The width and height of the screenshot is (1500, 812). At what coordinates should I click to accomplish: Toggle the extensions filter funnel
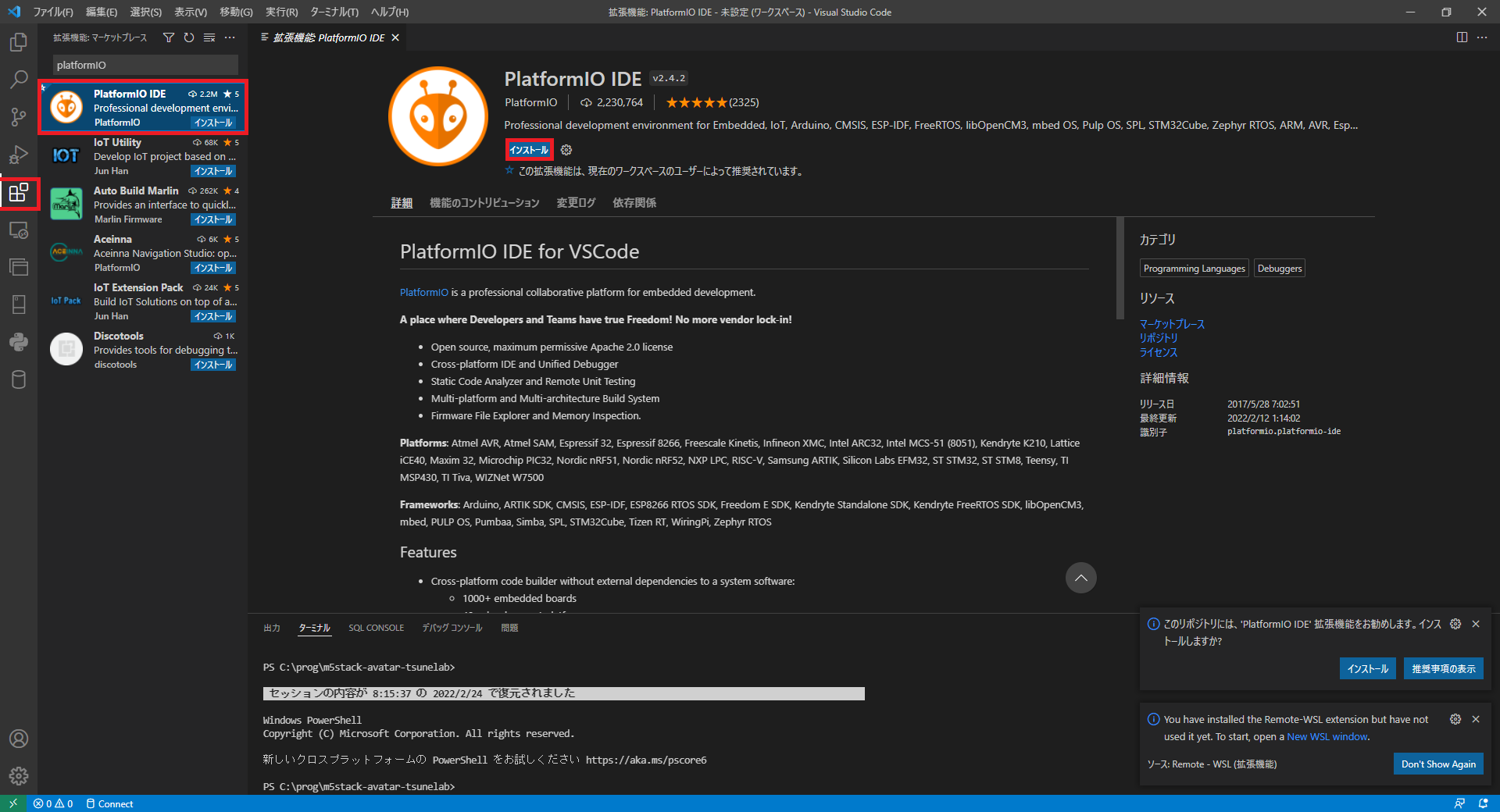tap(168, 37)
